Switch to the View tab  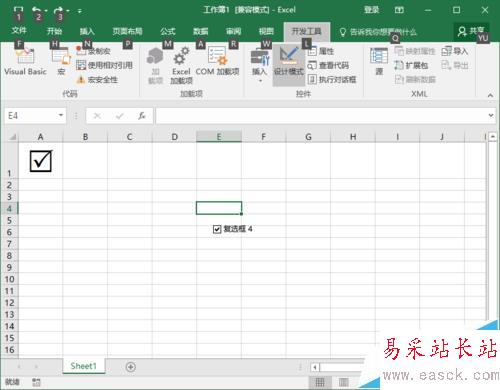(266, 31)
